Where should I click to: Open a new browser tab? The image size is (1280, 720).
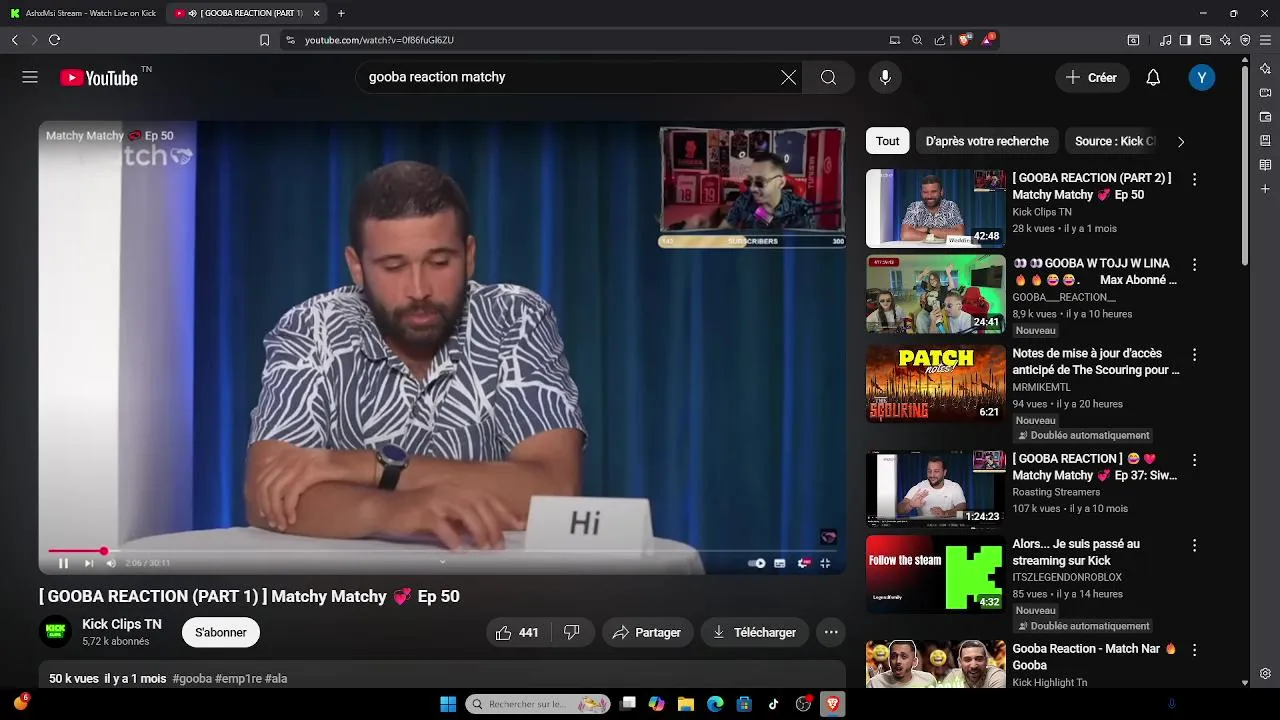pyautogui.click(x=341, y=13)
